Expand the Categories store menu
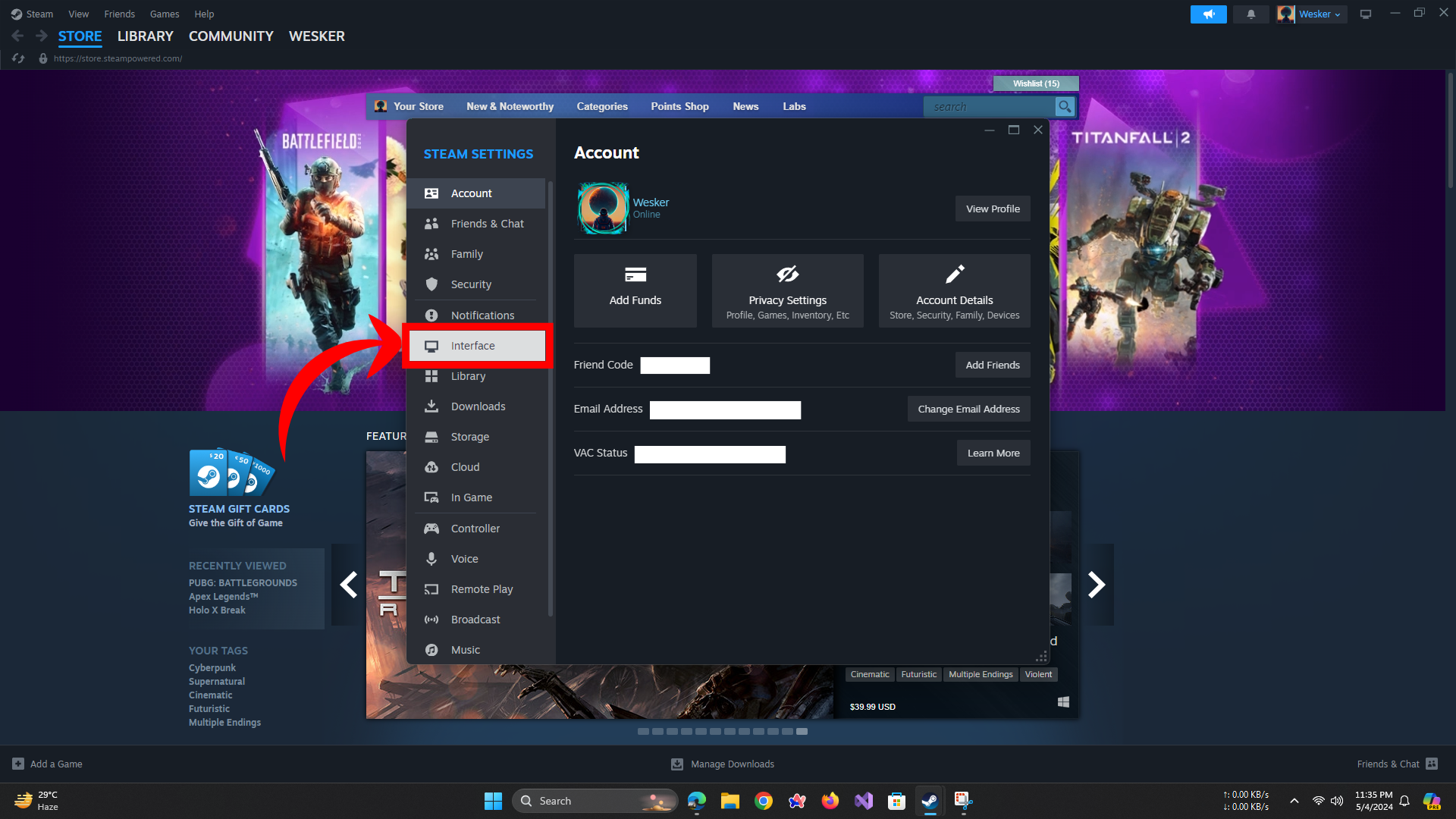Screen dimensions: 1456x819 [601, 107]
